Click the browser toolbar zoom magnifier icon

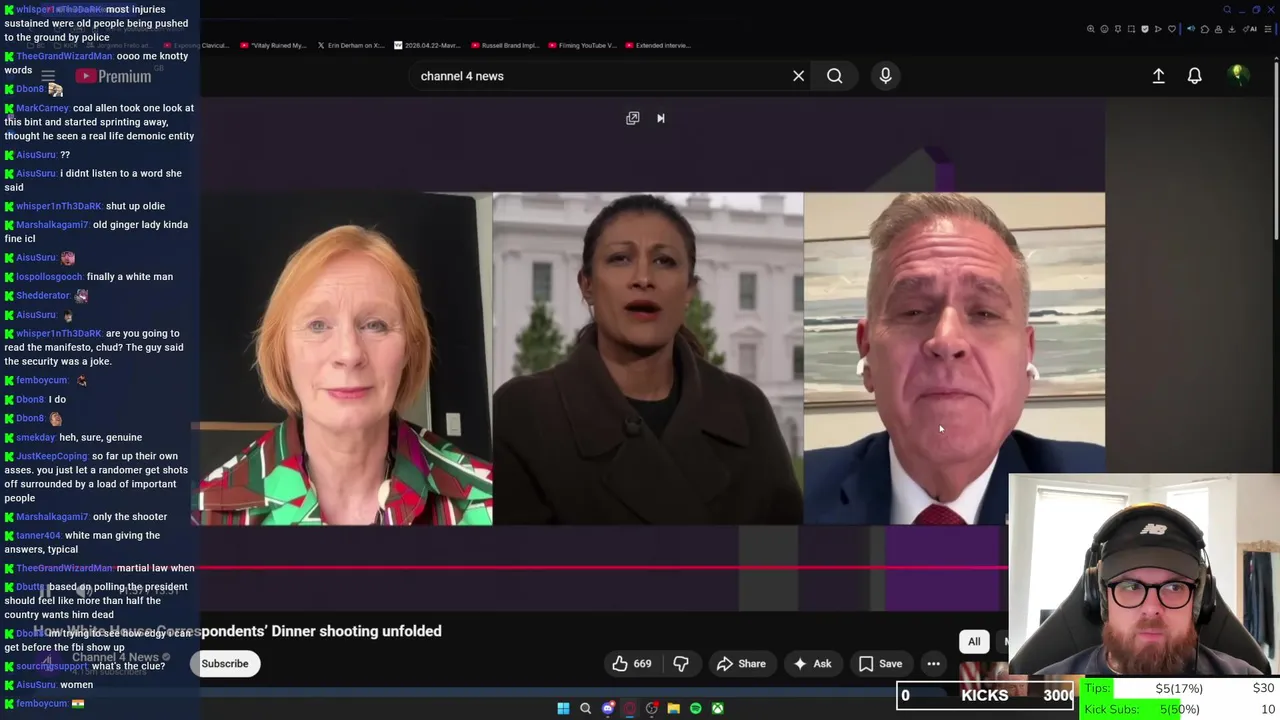click(1091, 29)
